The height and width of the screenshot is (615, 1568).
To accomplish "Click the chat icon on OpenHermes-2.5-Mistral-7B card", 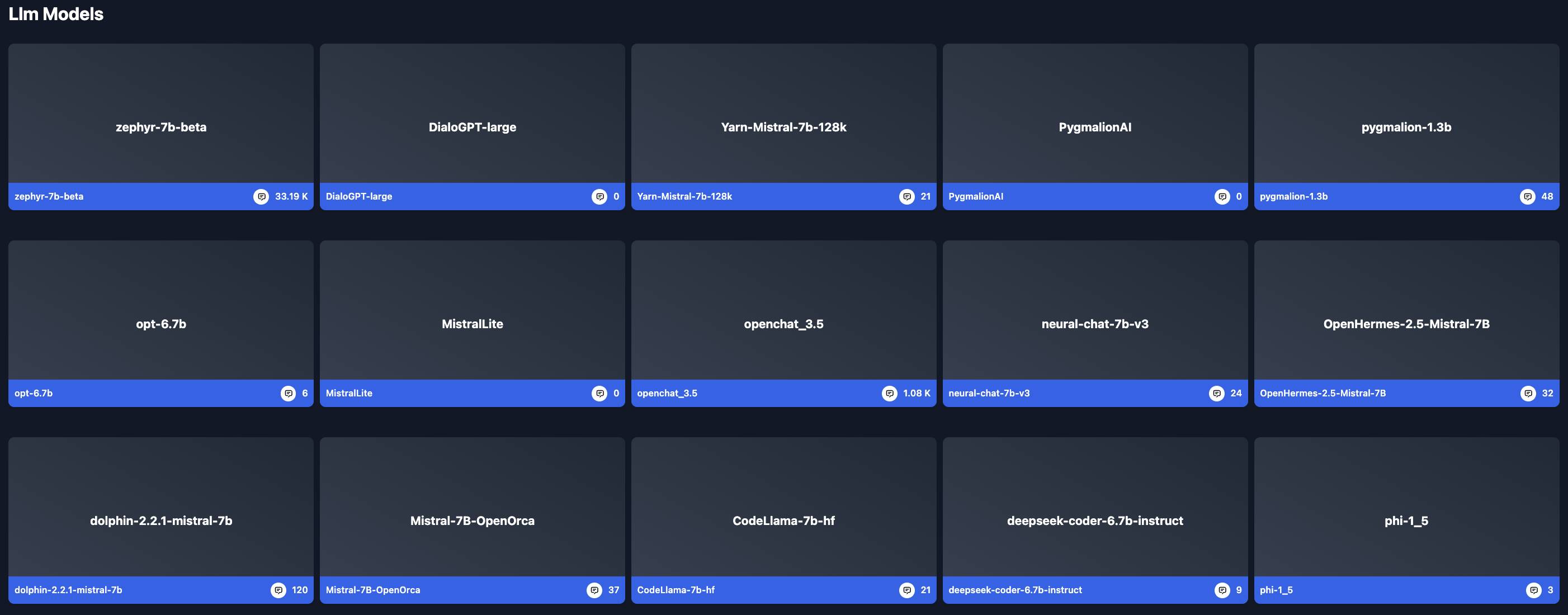I will pos(1528,394).
